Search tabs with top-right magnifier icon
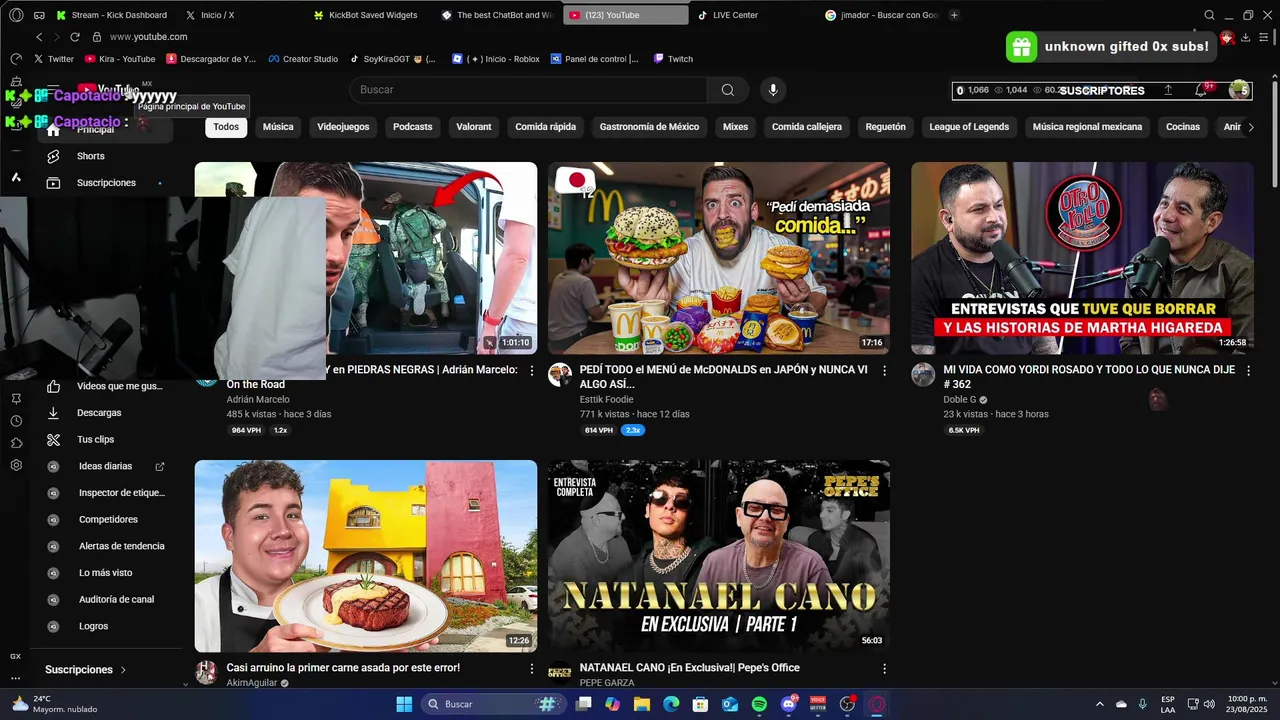Viewport: 1280px width, 720px height. pyautogui.click(x=1209, y=15)
